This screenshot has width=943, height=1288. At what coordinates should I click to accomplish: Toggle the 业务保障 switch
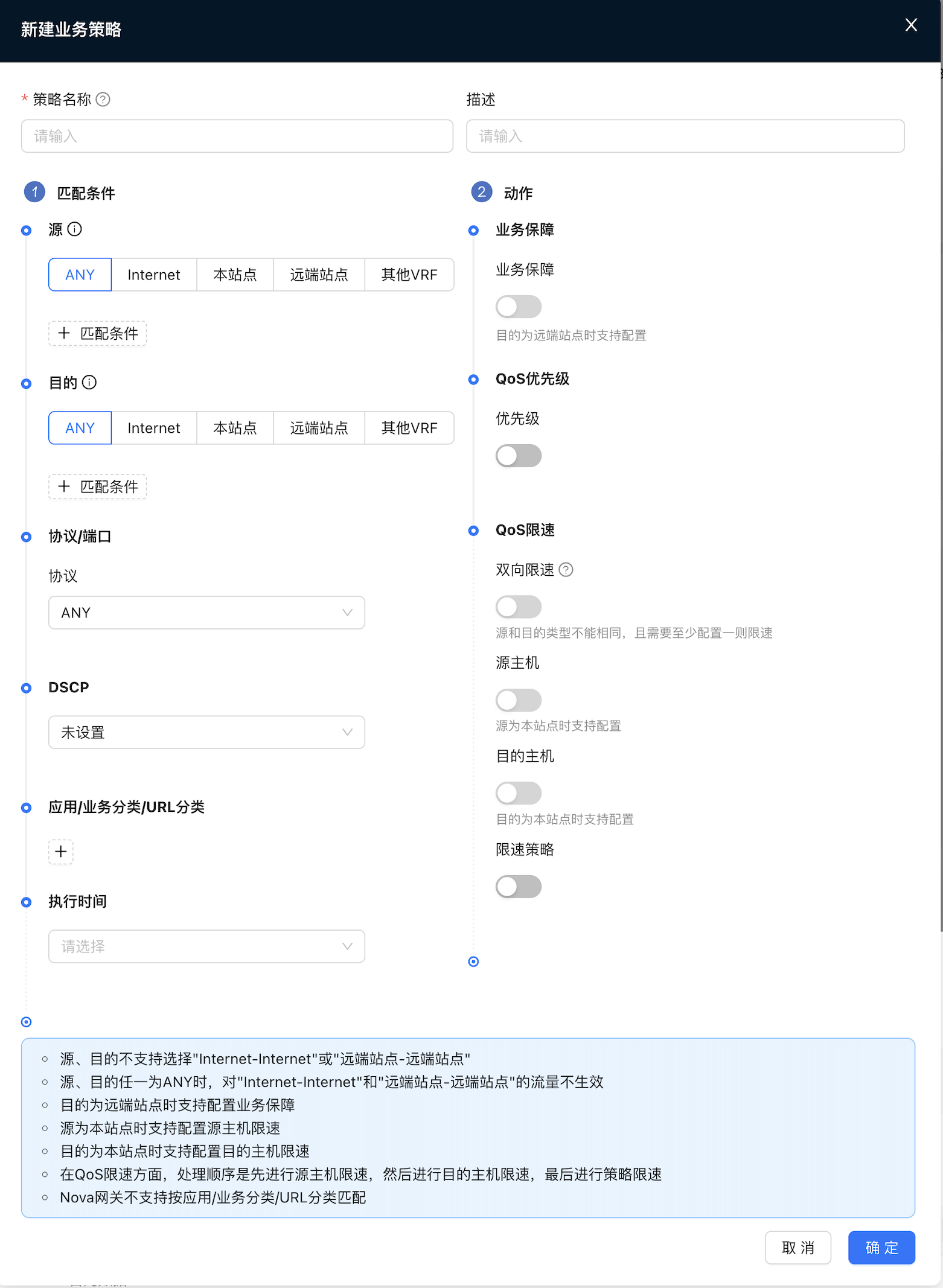(x=519, y=307)
